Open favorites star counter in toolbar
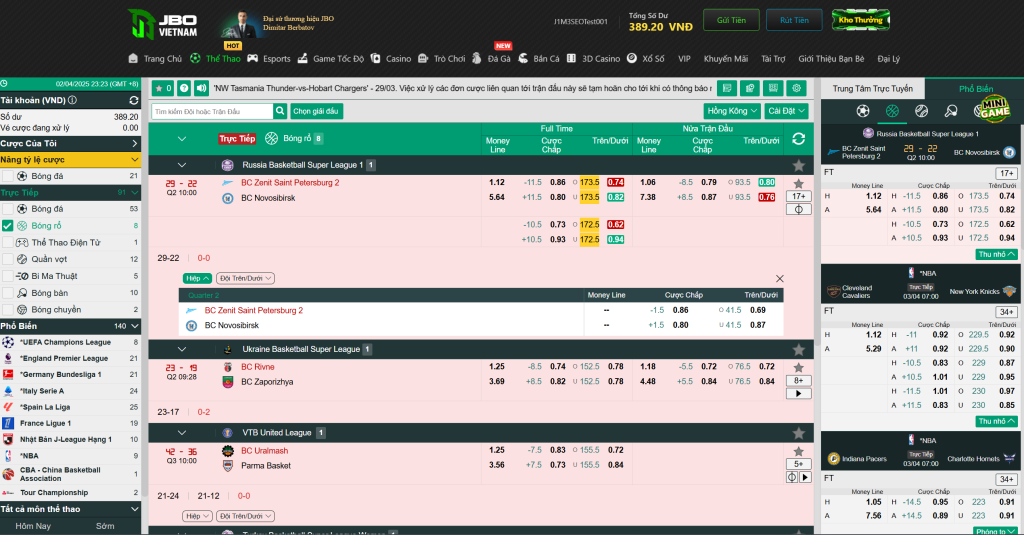The width and height of the screenshot is (1024, 535). pos(163,88)
